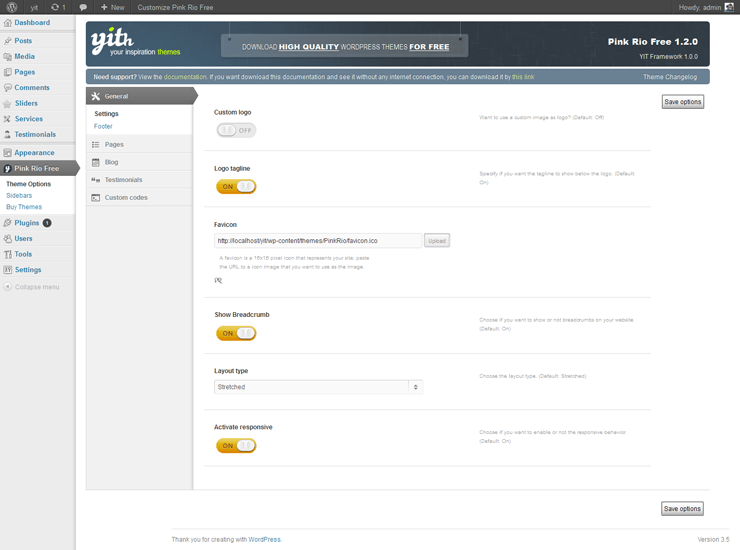Open Buy Themes in sidebar submenu
The height and width of the screenshot is (550, 740).
[x=24, y=207]
